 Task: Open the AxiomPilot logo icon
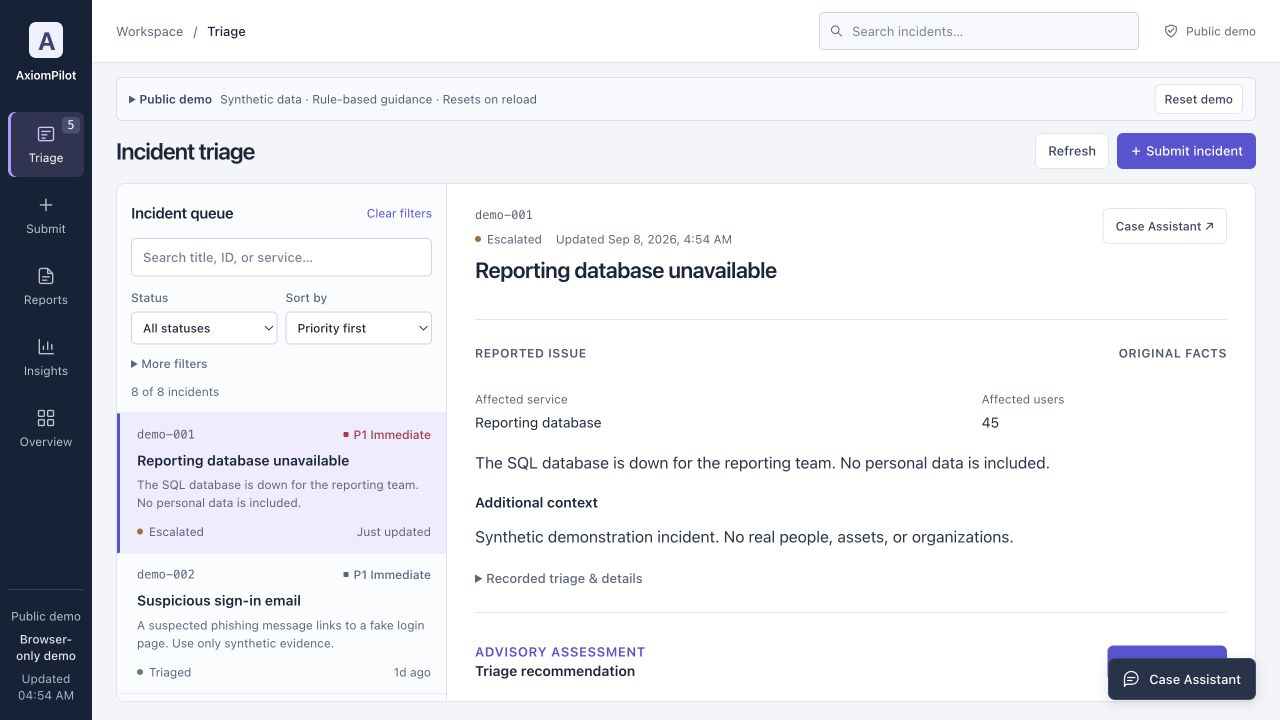(46, 40)
